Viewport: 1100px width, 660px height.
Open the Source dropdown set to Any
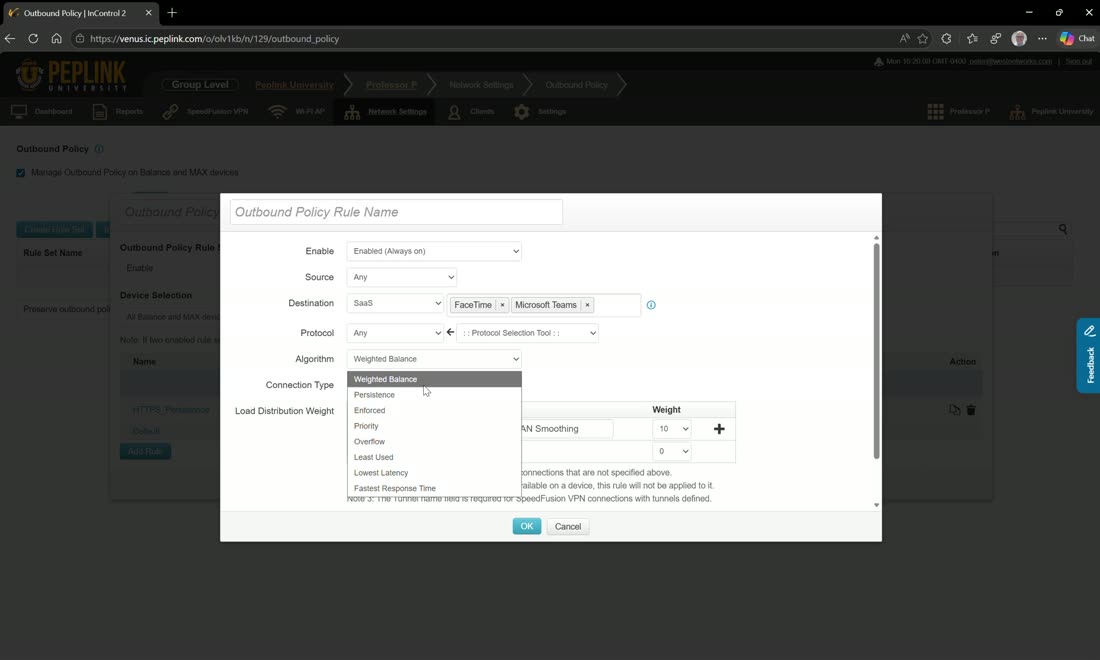(x=402, y=277)
